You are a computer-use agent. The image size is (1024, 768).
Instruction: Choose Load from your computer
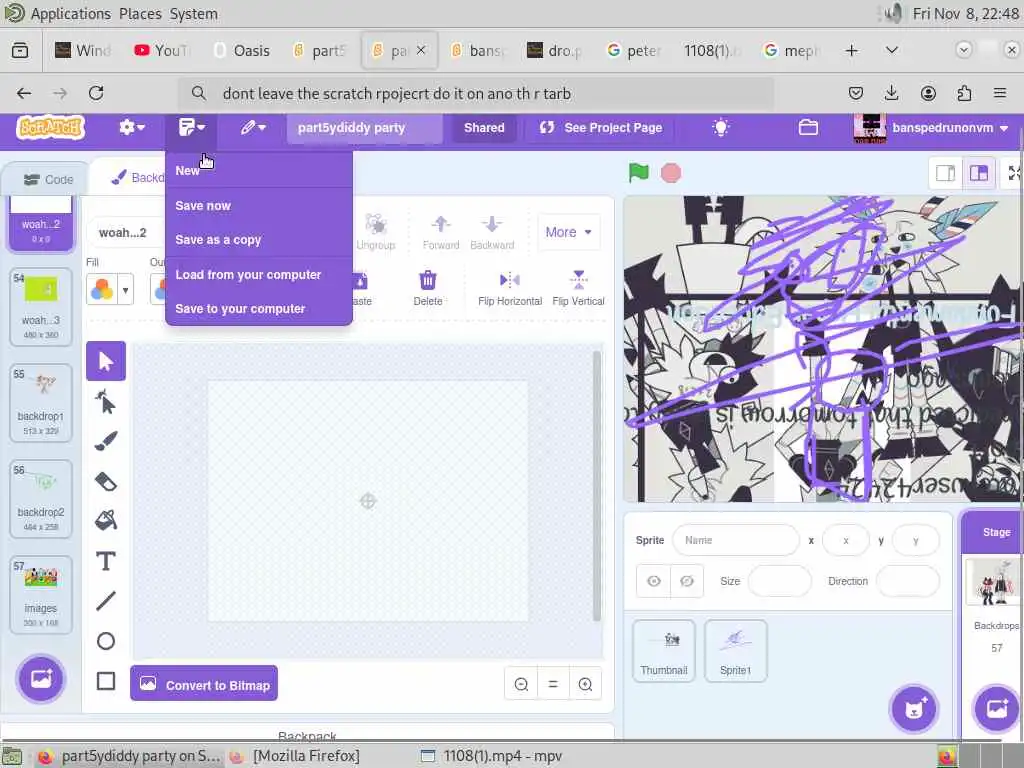(x=259, y=275)
